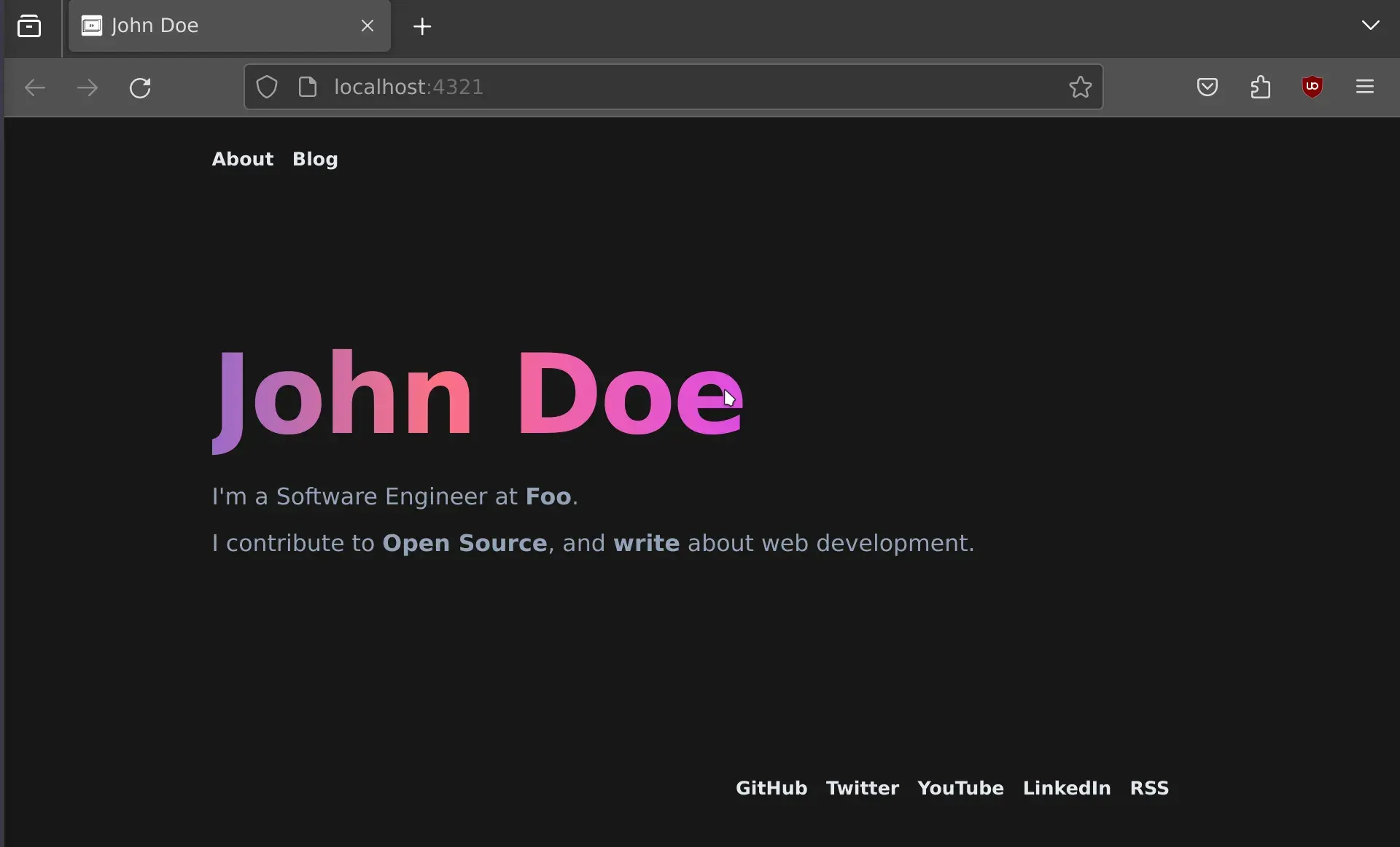Open tracking protection shield icon
Viewport: 1400px width, 847px height.
(x=267, y=87)
